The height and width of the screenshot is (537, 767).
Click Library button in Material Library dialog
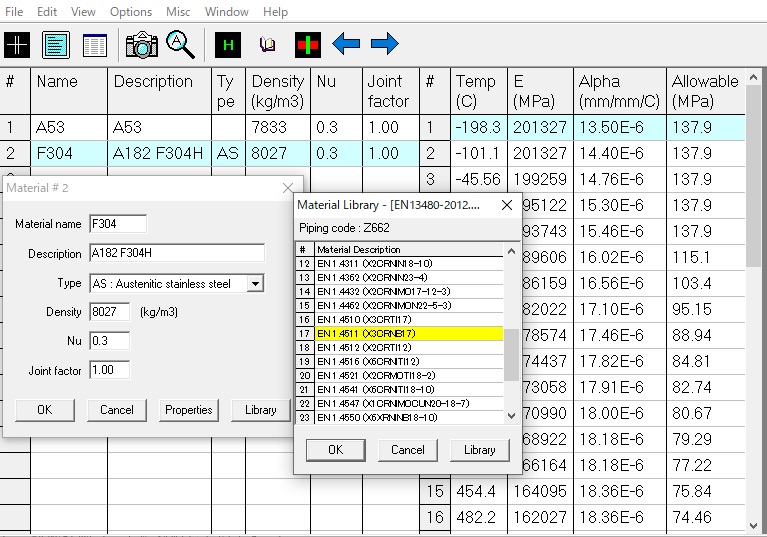(480, 450)
